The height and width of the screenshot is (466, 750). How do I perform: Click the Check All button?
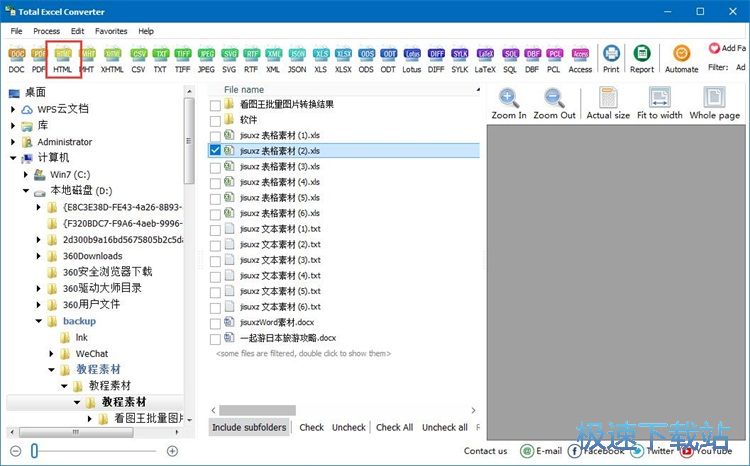[x=394, y=427]
